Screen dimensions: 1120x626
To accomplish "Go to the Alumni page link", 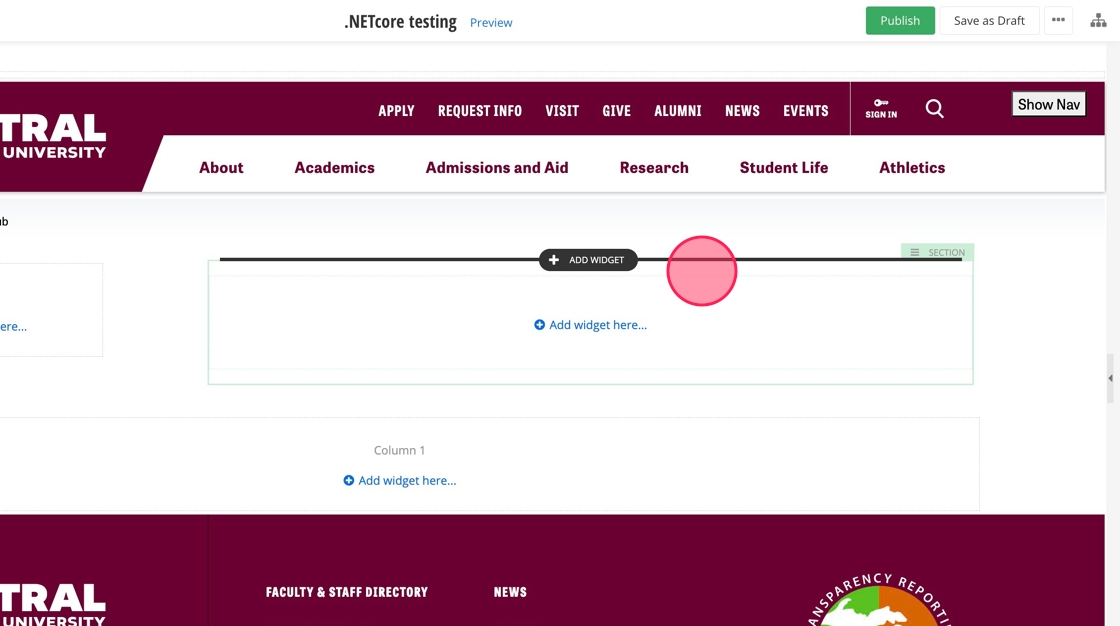I will point(677,111).
